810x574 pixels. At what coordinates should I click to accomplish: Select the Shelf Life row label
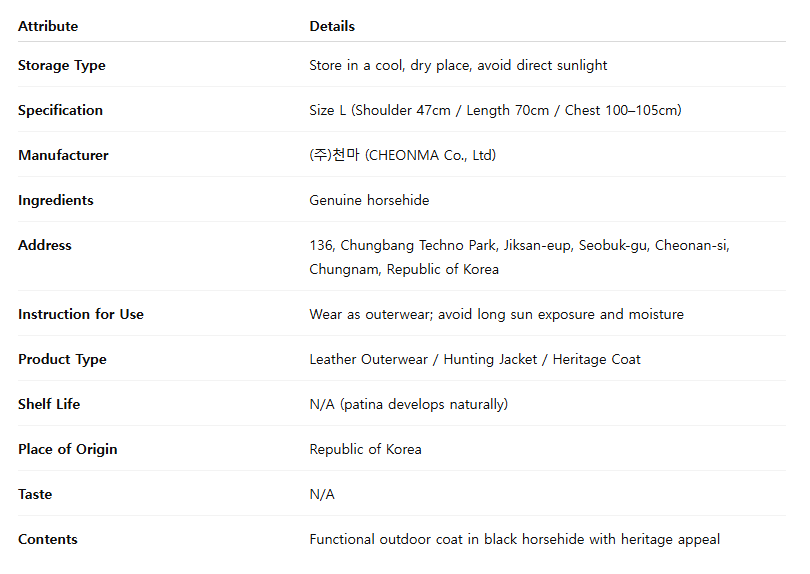click(x=49, y=405)
